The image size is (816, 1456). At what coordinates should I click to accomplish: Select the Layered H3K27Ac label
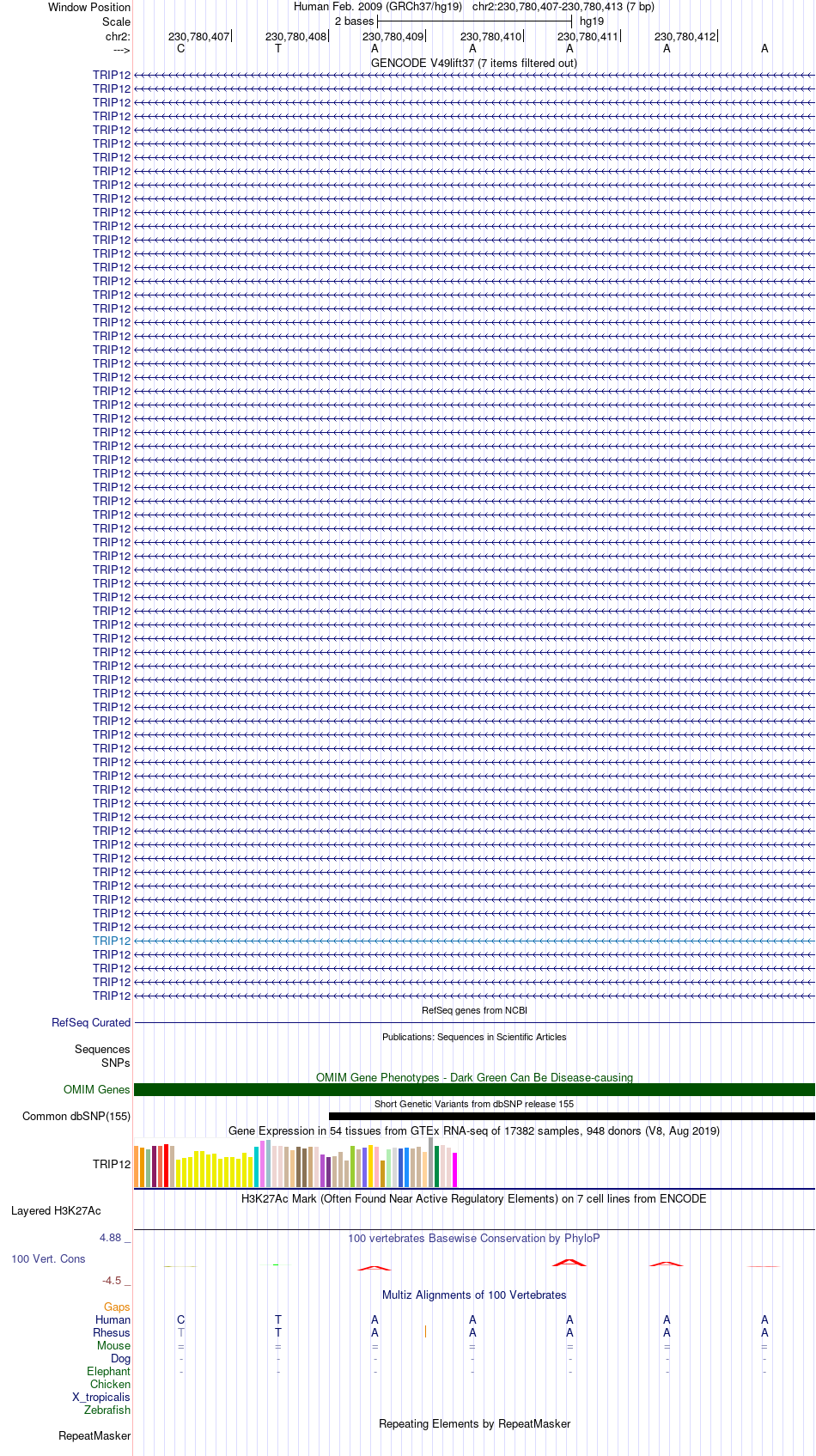click(x=56, y=1210)
